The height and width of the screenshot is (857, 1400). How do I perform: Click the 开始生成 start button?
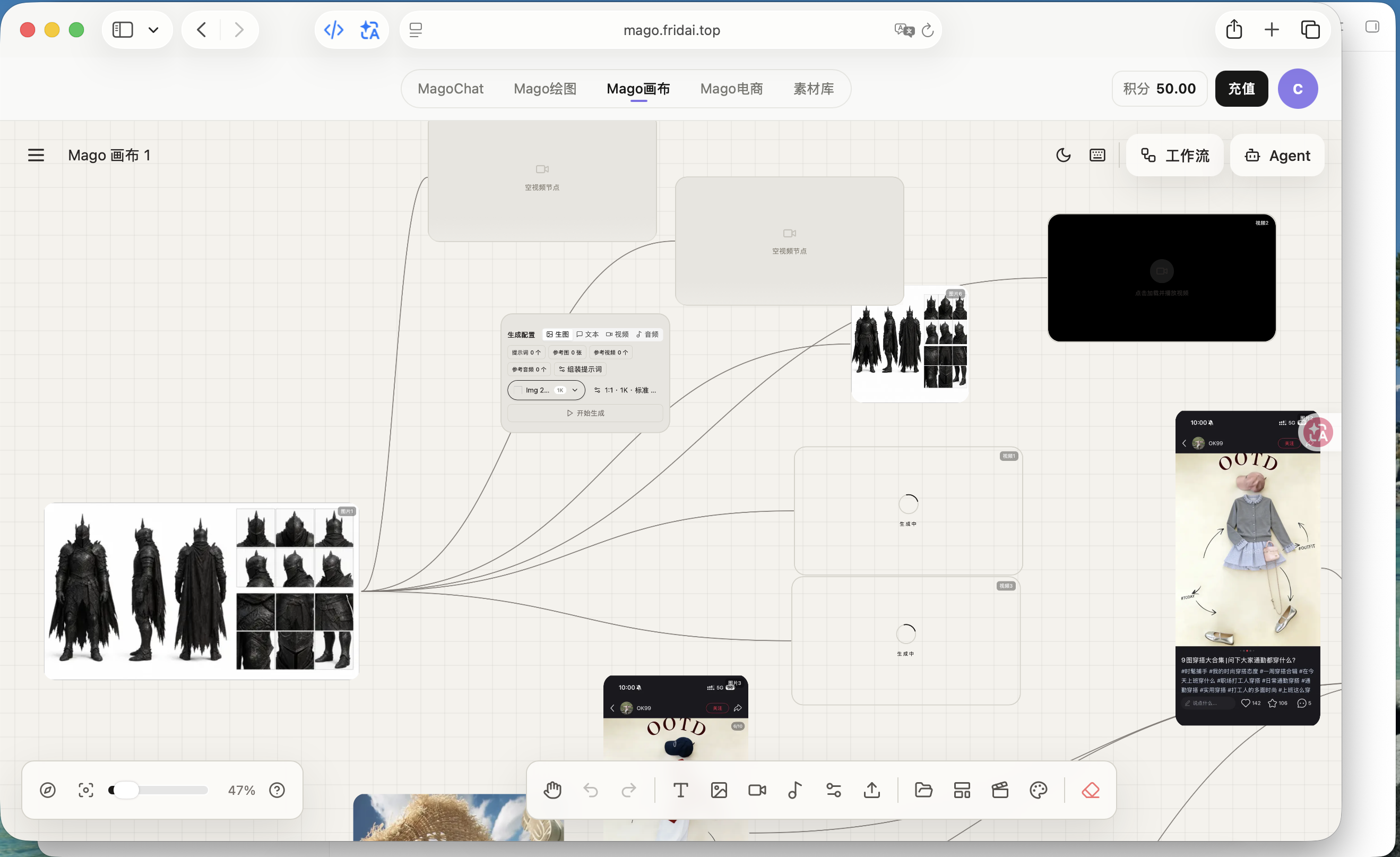(x=585, y=413)
